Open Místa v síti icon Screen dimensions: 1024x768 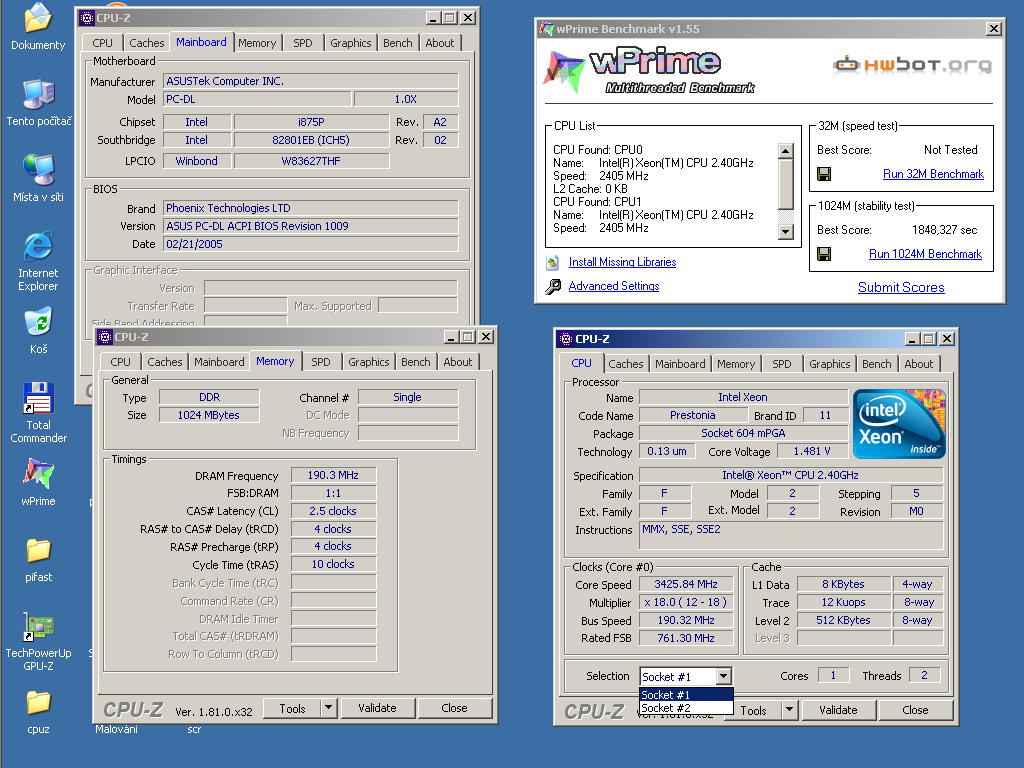[38, 179]
